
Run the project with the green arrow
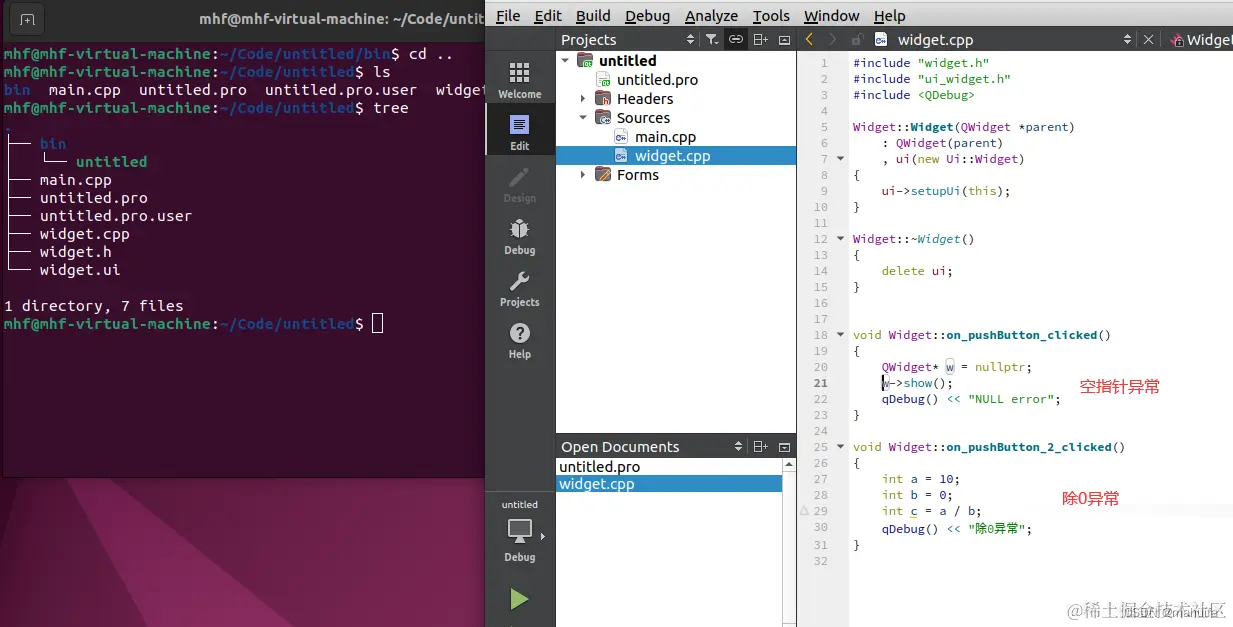[x=519, y=598]
